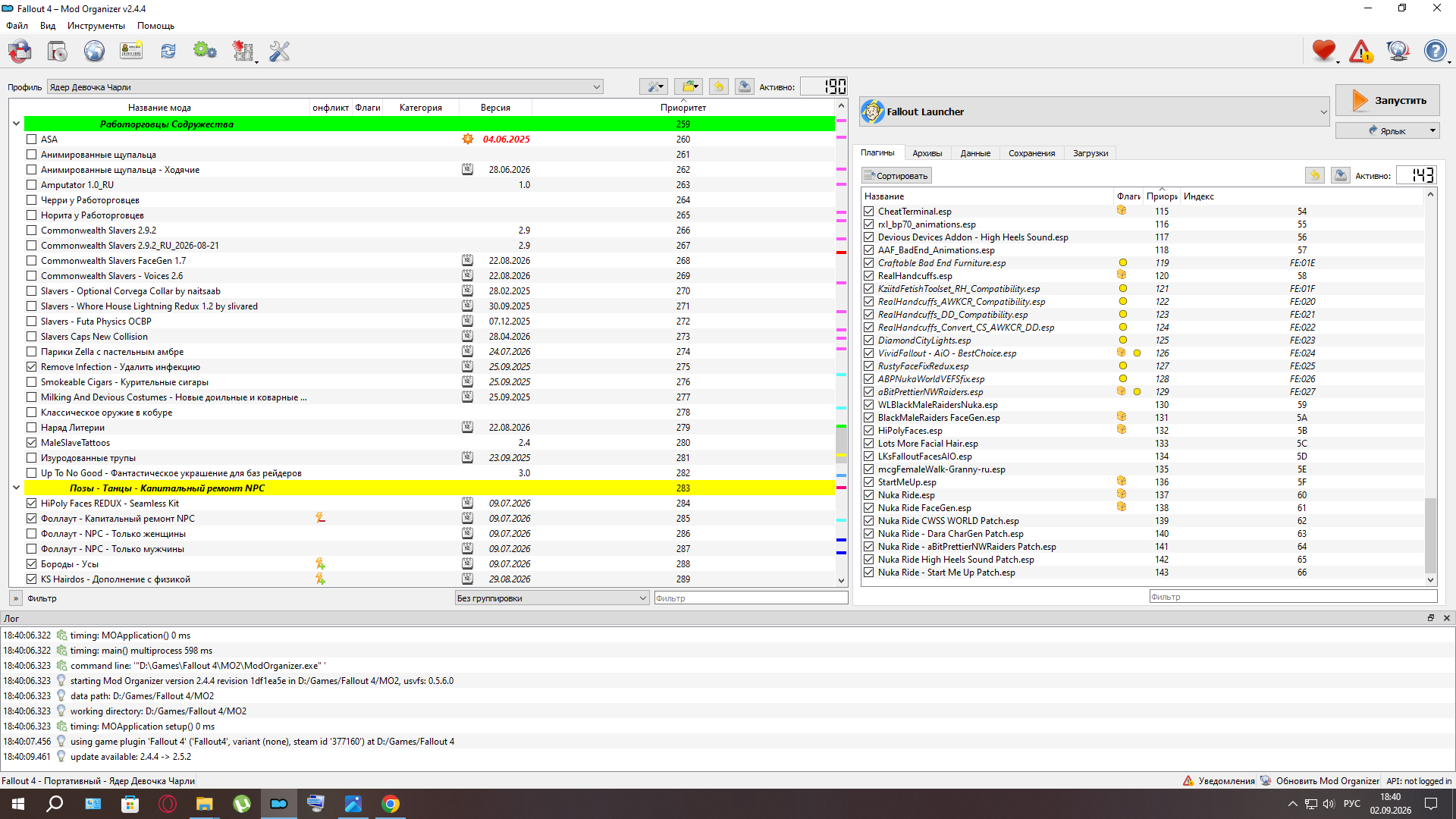
Task: Open Executables gears icon
Action: click(x=205, y=51)
